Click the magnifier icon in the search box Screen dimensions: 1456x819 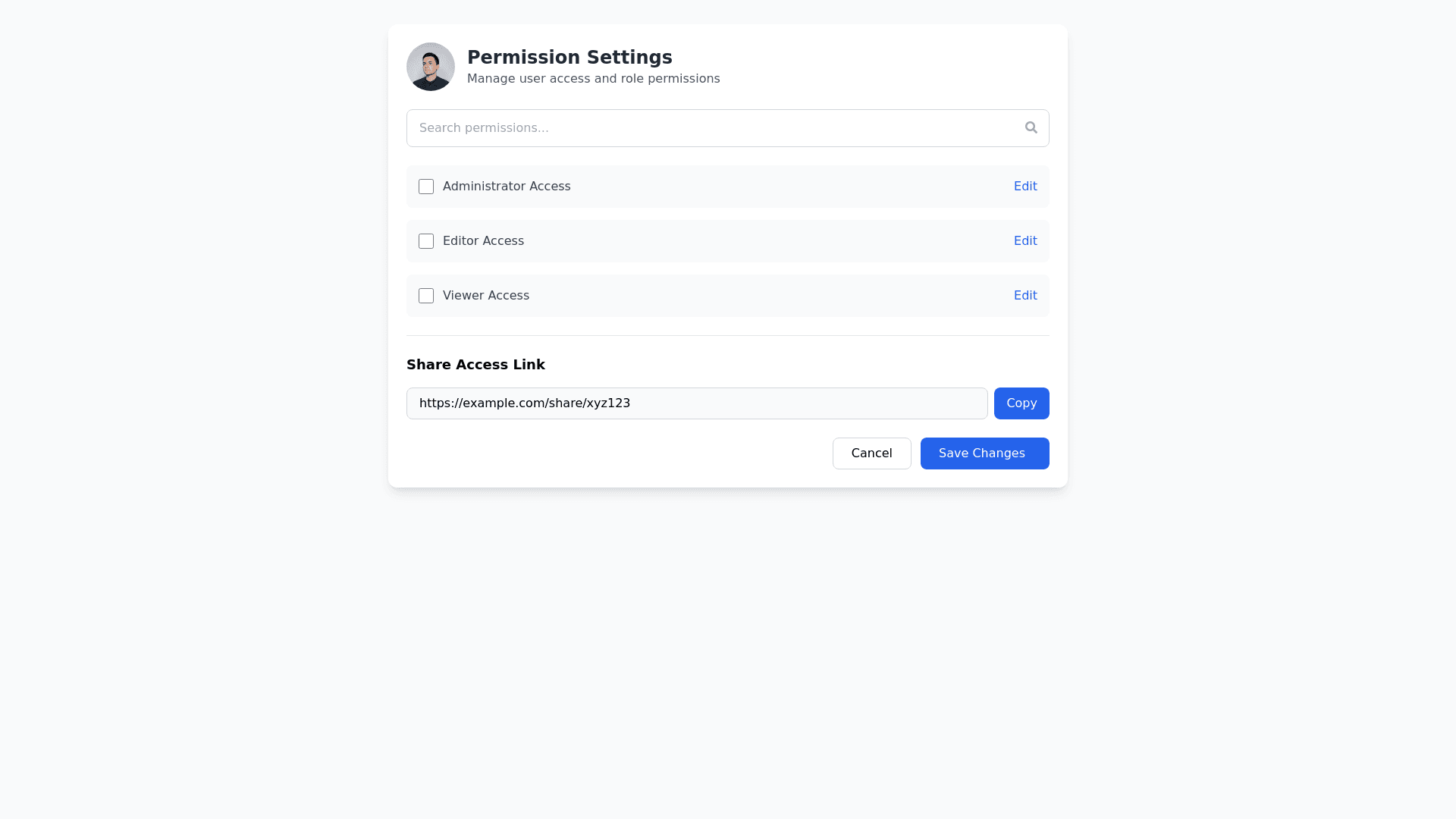[1031, 127]
